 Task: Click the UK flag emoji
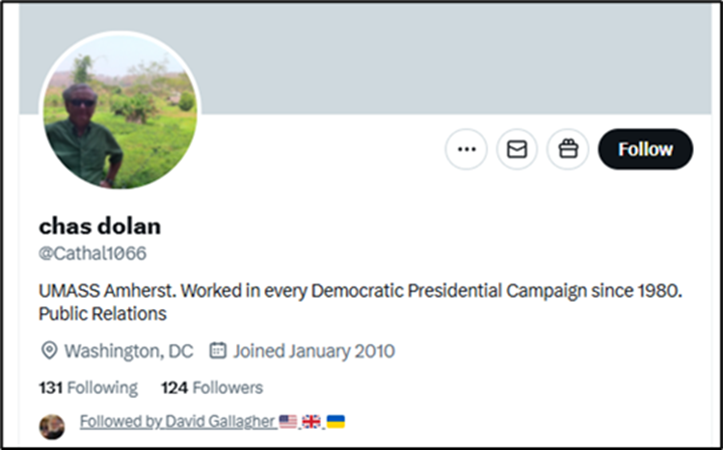click(312, 422)
